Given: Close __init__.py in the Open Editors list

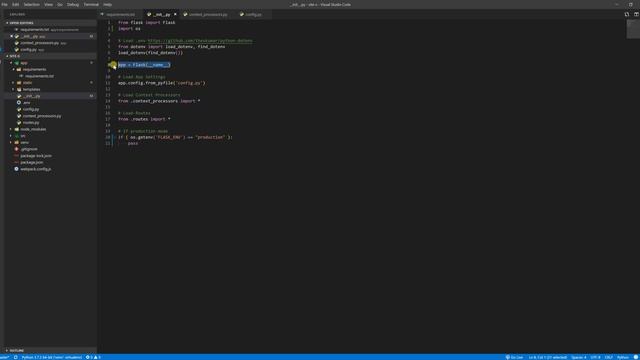Looking at the screenshot, I should point(11,36).
